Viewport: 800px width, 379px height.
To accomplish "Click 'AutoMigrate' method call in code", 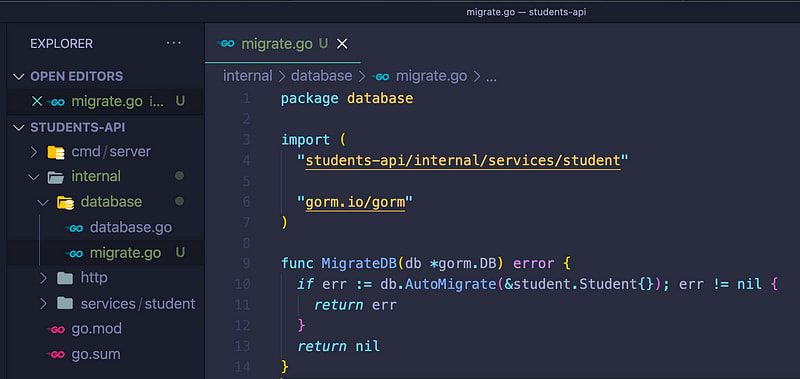I will (x=451, y=285).
